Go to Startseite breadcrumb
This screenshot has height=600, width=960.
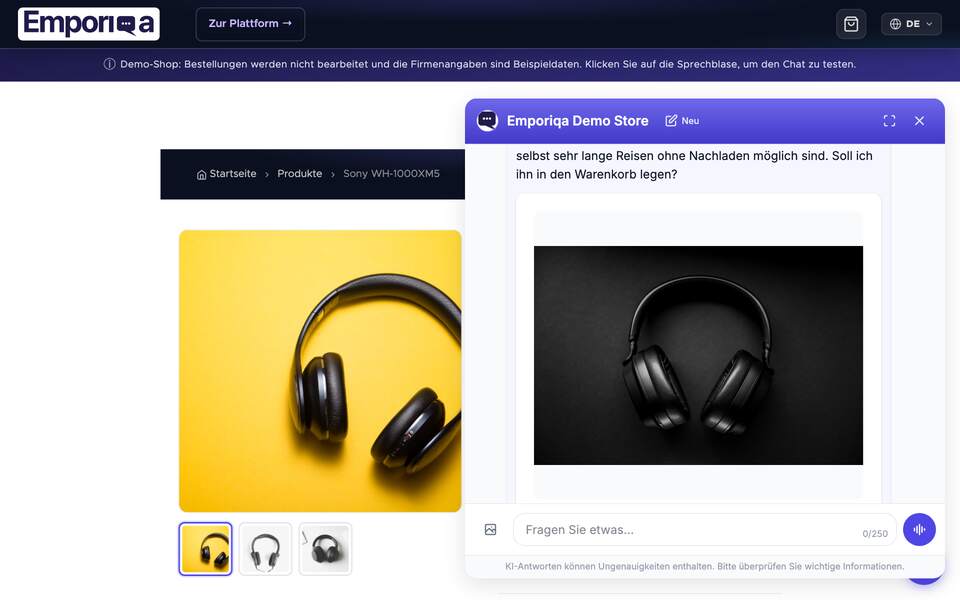(x=227, y=174)
